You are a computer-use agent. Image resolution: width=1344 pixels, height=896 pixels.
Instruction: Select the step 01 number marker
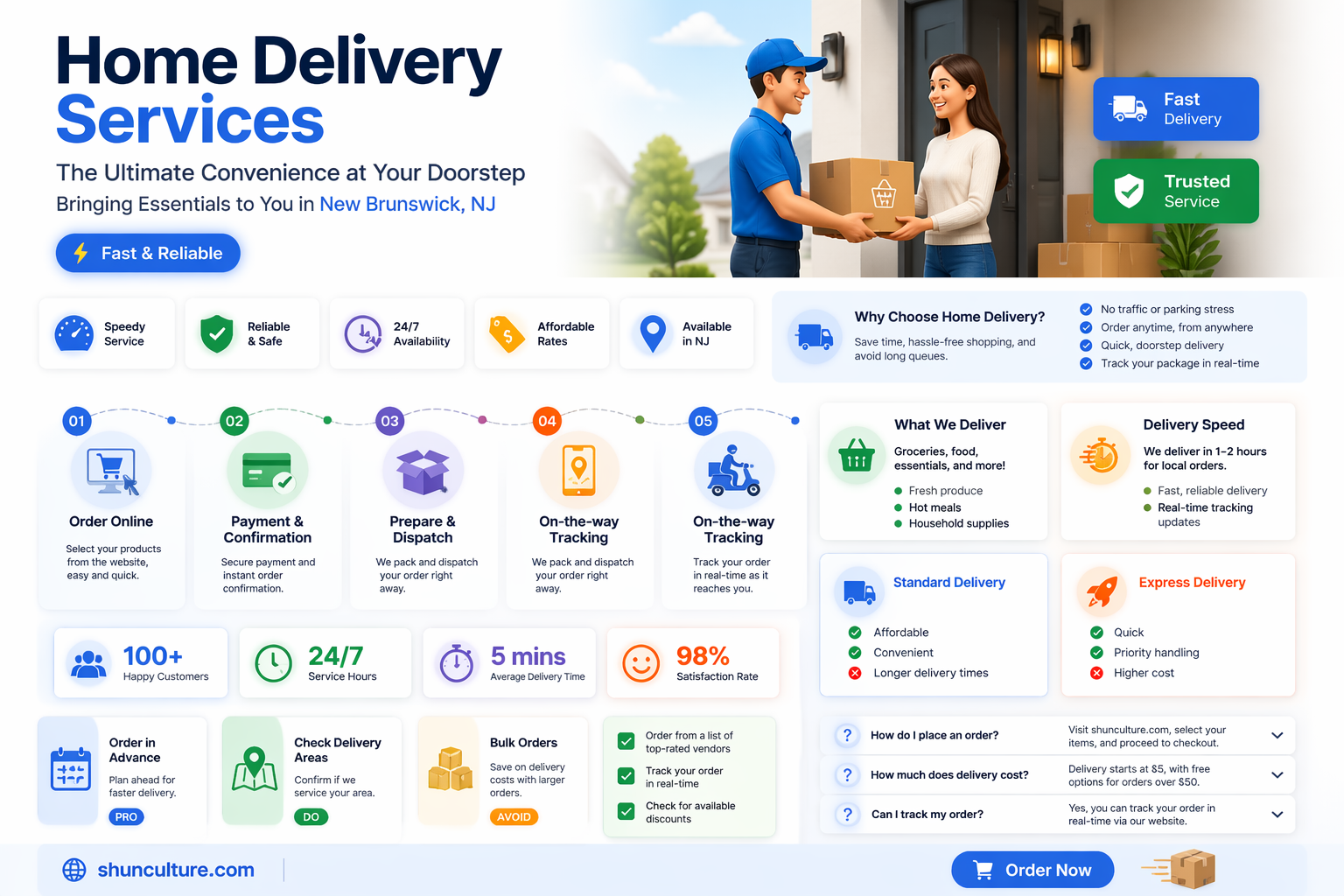coord(77,421)
